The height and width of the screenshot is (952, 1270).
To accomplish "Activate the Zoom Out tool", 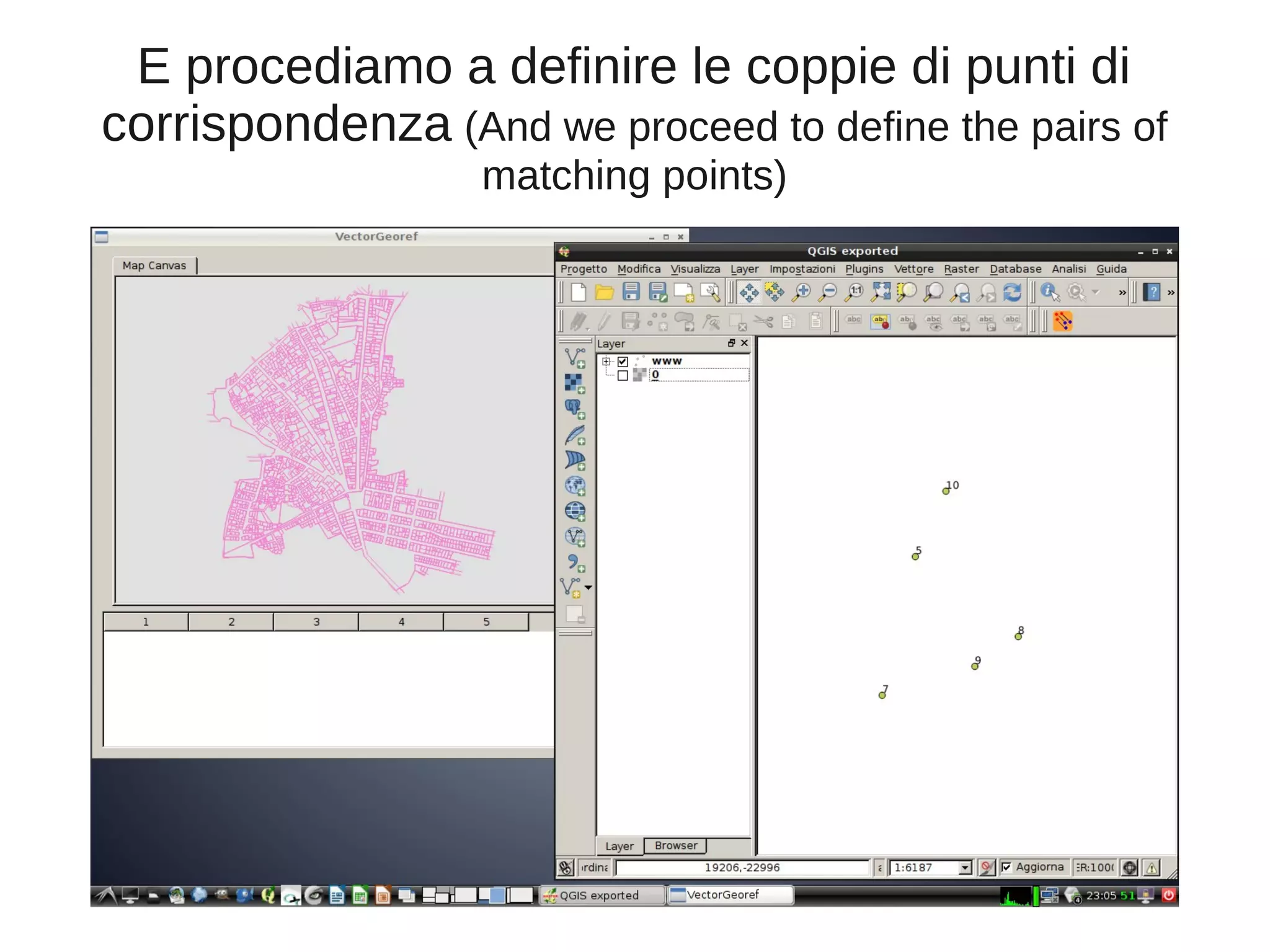I will tap(828, 291).
